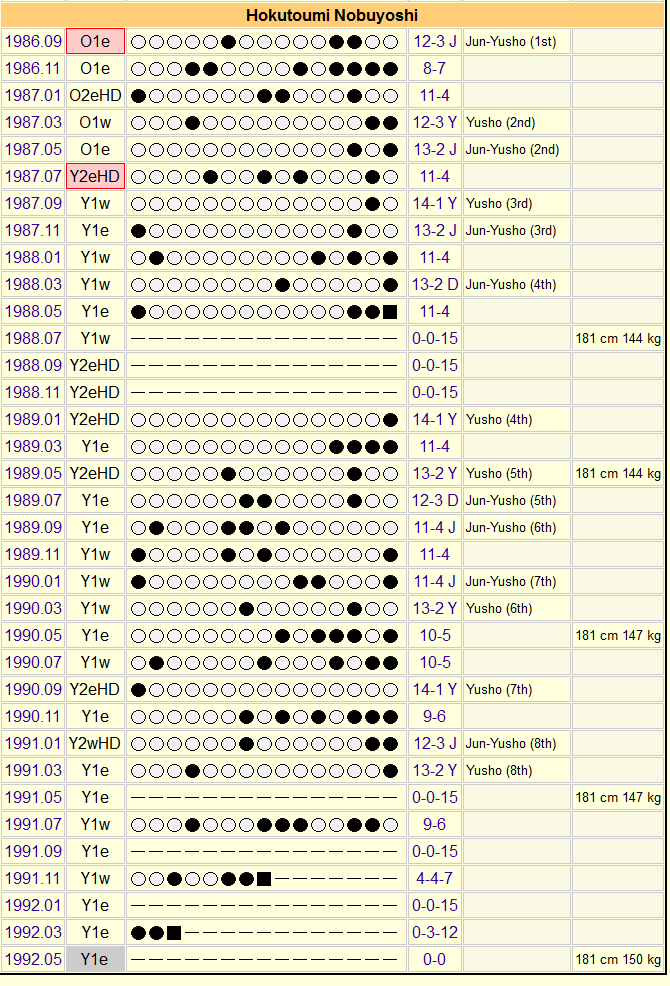670x986 pixels.
Task: Open the 1987.07 tournament link
Action: [33, 177]
